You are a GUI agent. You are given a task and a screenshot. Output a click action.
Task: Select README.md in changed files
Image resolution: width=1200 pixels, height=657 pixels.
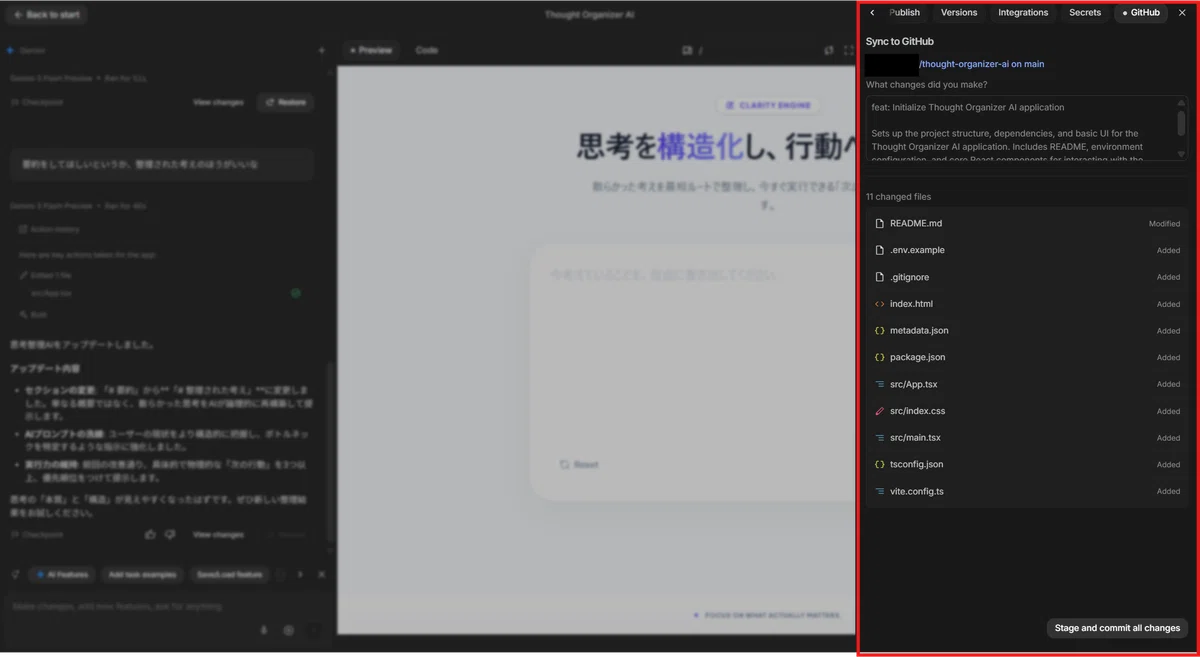[1027, 224]
